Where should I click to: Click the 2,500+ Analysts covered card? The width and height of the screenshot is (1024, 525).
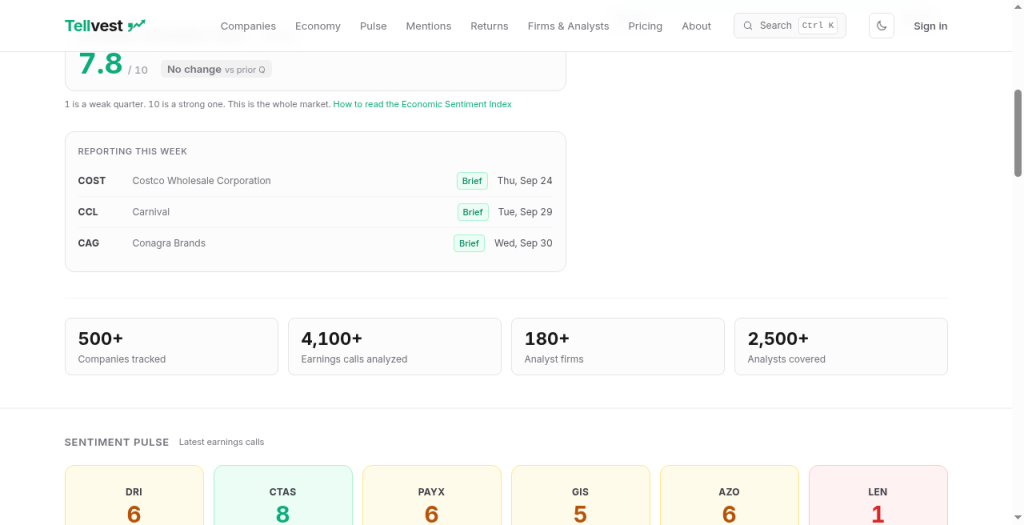[840, 347]
